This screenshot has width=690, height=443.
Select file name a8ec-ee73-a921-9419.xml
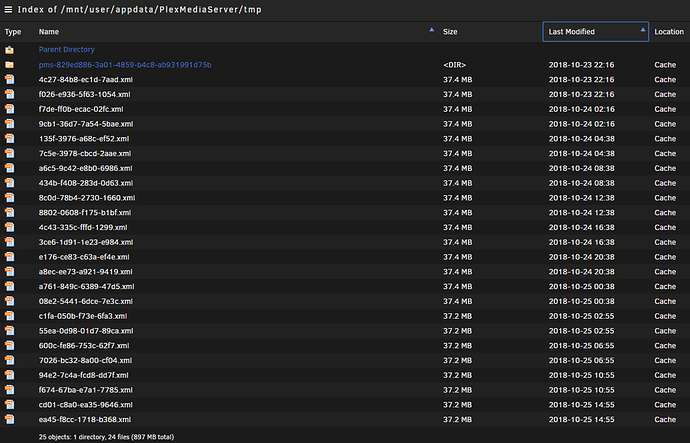[x=85, y=271]
